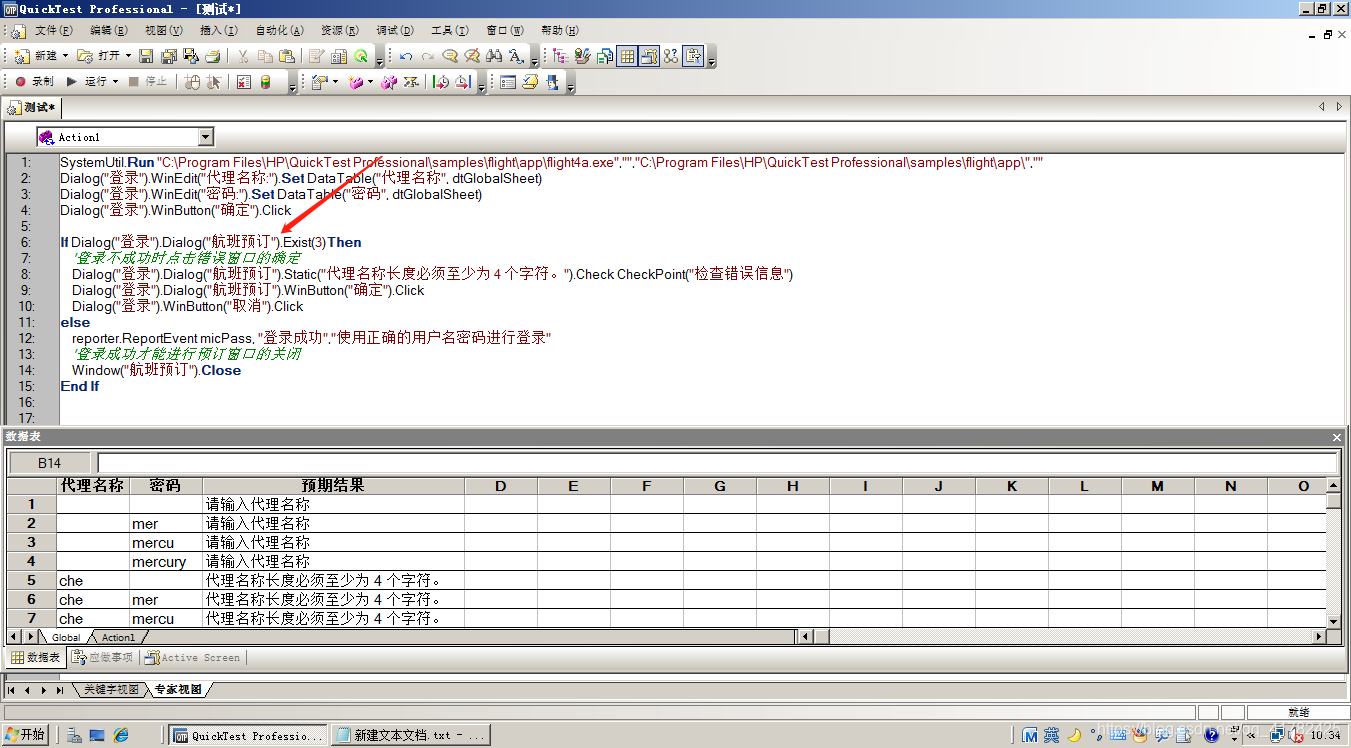Expand hidden system tray icons chevron
1351x748 pixels.
coord(1251,735)
